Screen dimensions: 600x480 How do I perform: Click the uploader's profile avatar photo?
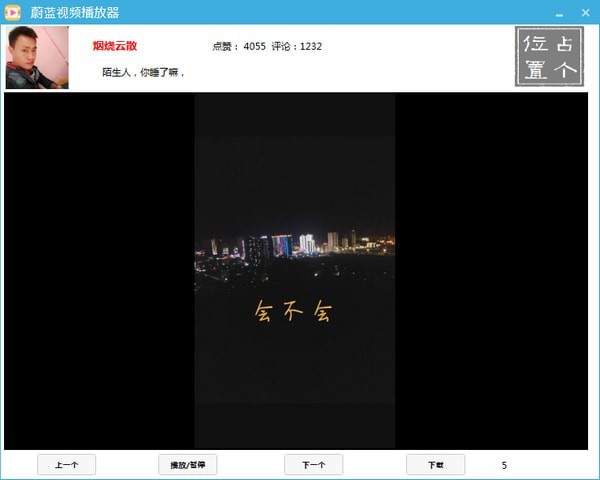tap(37, 58)
